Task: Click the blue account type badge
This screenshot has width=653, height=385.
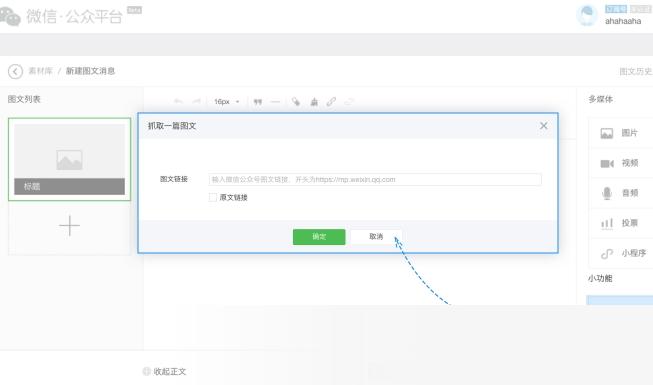Action: (x=616, y=9)
